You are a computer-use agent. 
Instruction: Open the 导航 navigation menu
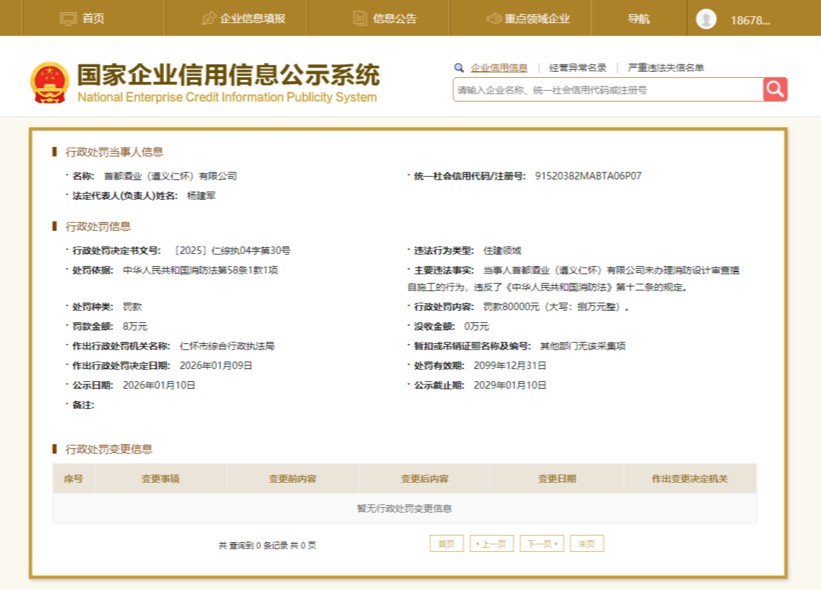click(x=638, y=18)
